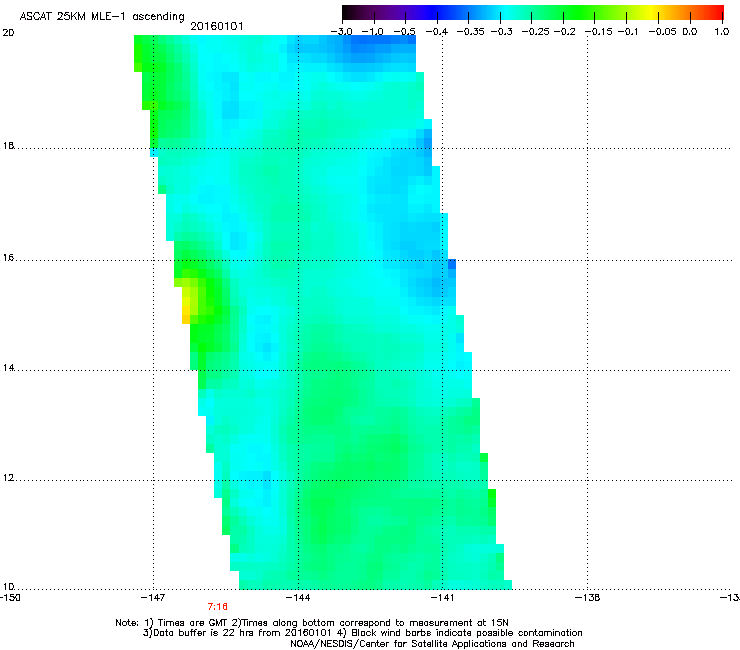Click the longitude axis label "-138"

click(x=588, y=598)
